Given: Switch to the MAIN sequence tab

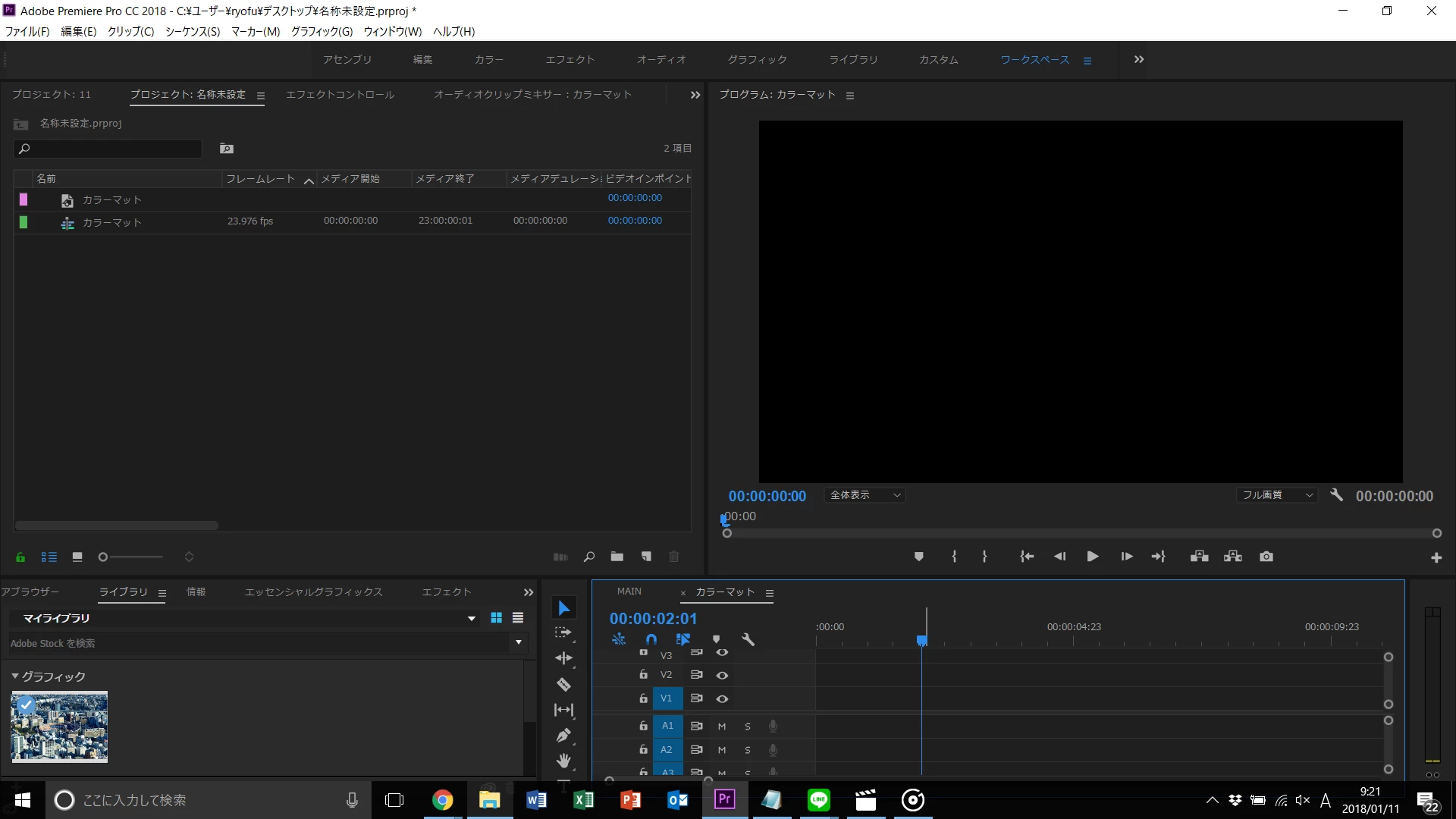Looking at the screenshot, I should point(629,591).
